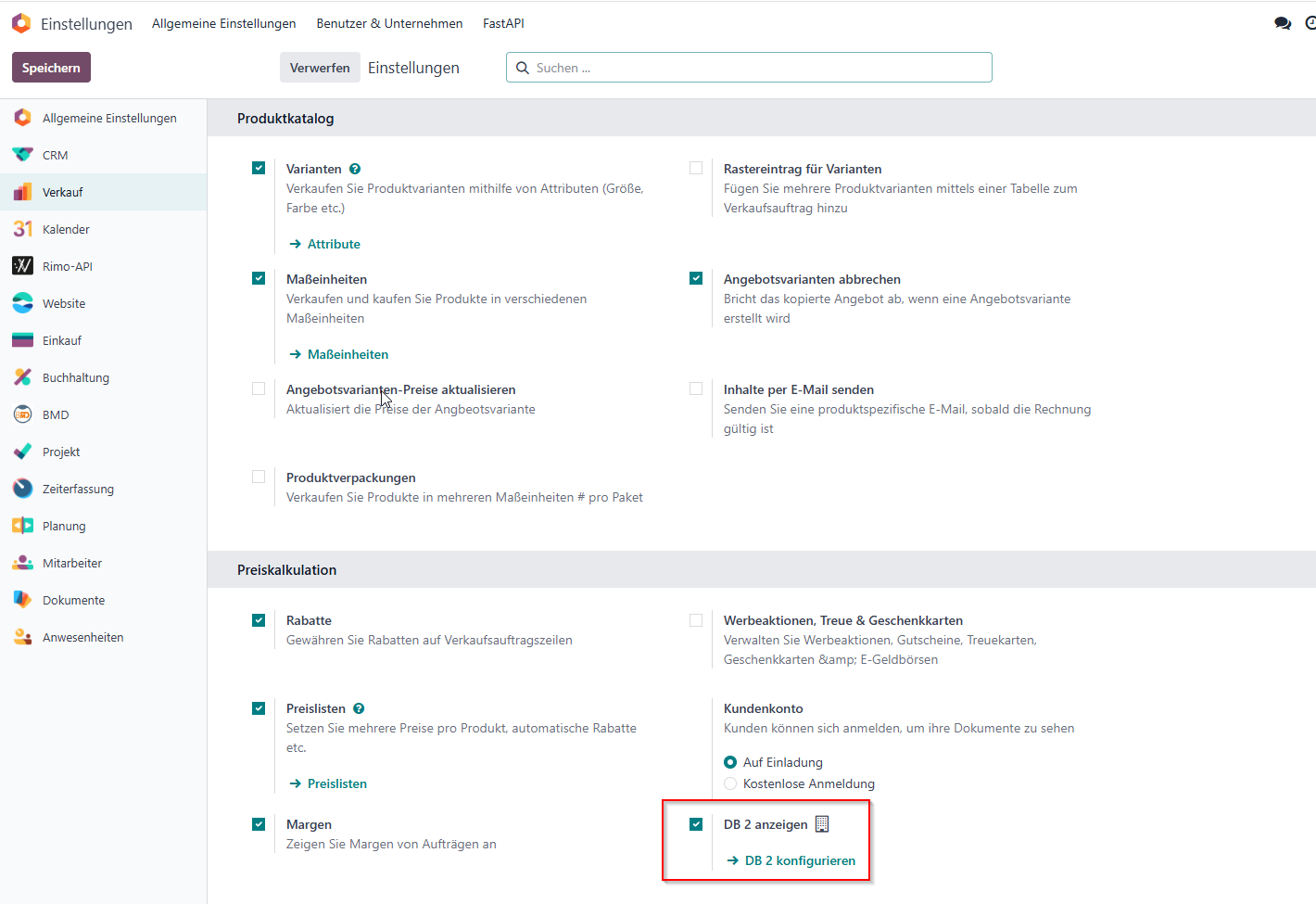Open the Allgemeine Einstellungen top menu
Viewport: 1316px width, 904px height.
coord(224,23)
